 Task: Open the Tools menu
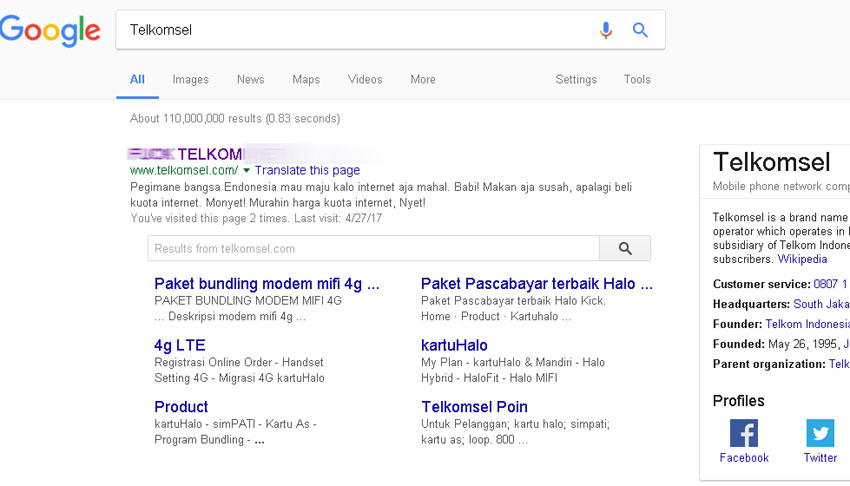[637, 80]
